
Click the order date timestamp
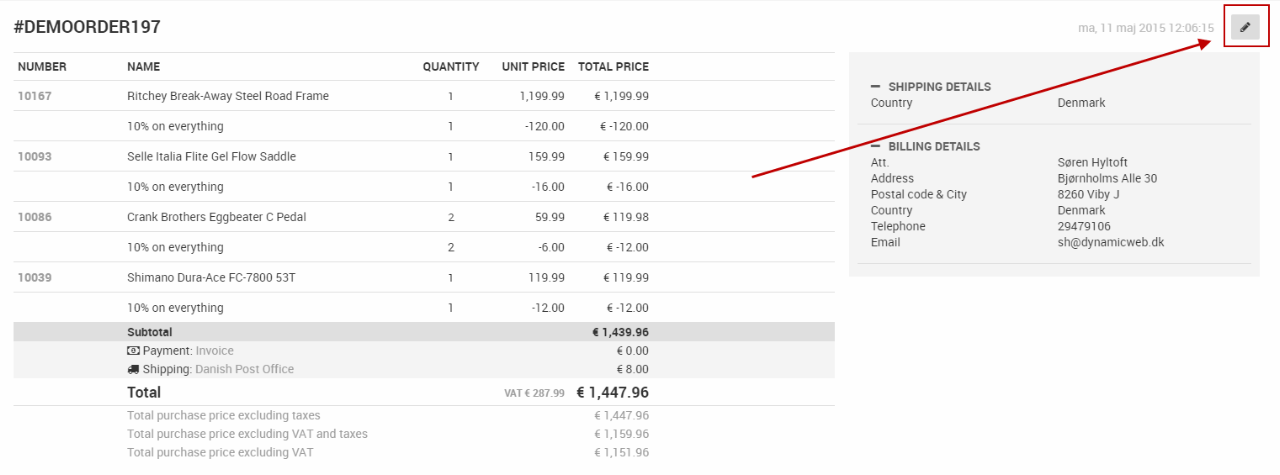click(1146, 28)
